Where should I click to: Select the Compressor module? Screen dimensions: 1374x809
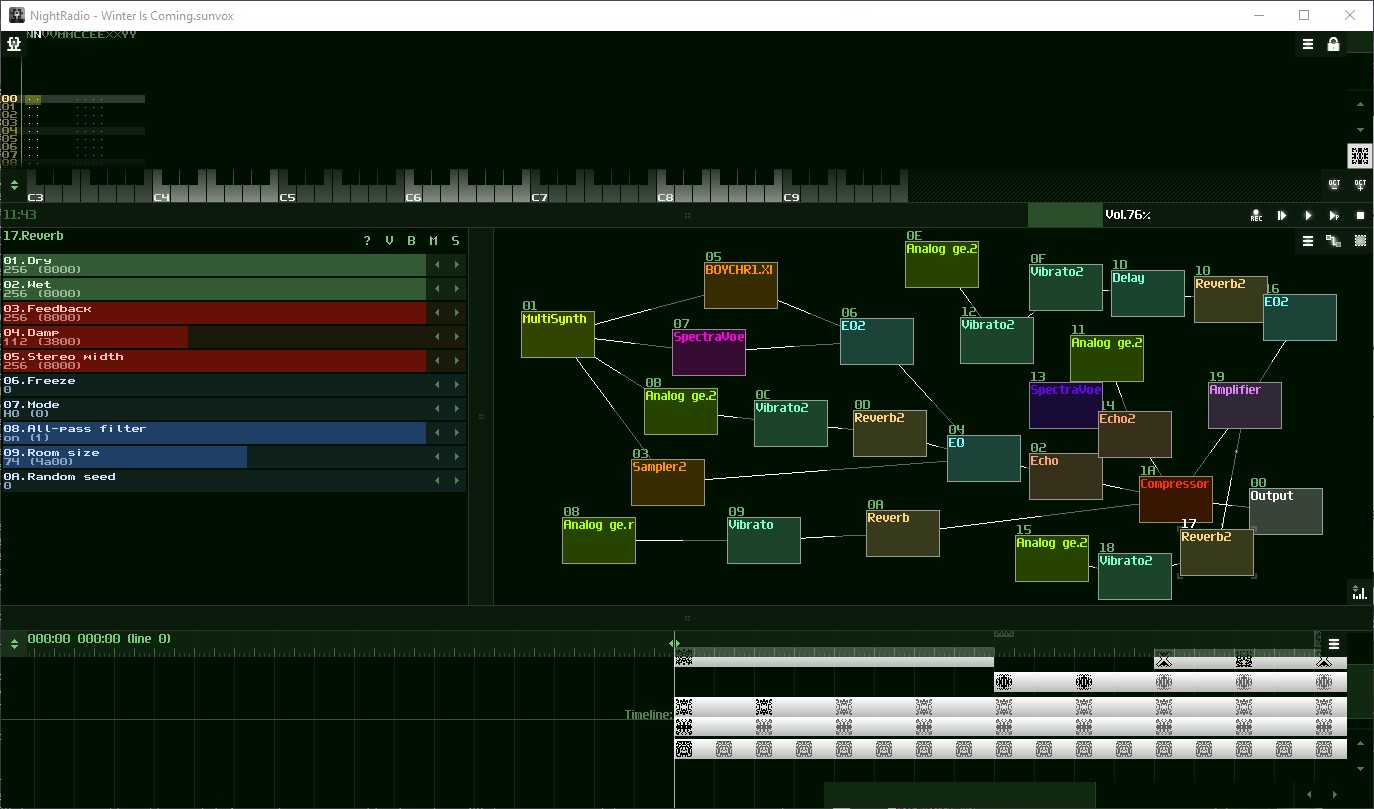(x=1175, y=499)
